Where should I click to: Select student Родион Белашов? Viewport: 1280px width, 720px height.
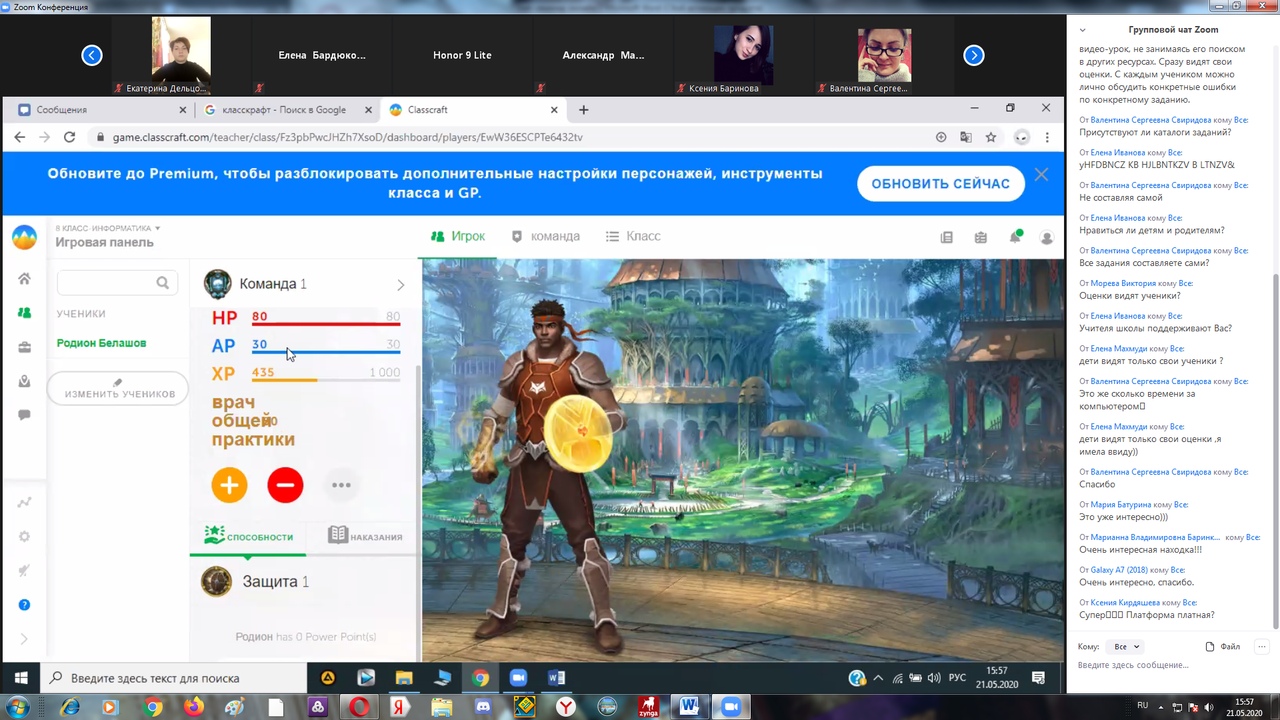101,343
